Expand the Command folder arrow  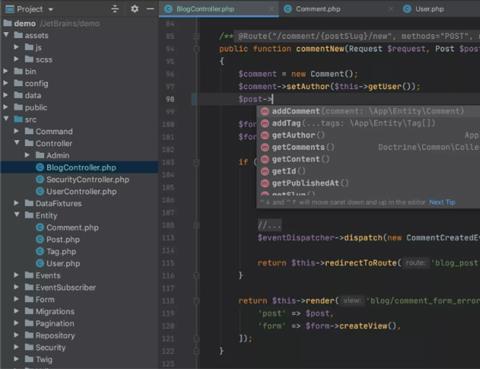16,131
